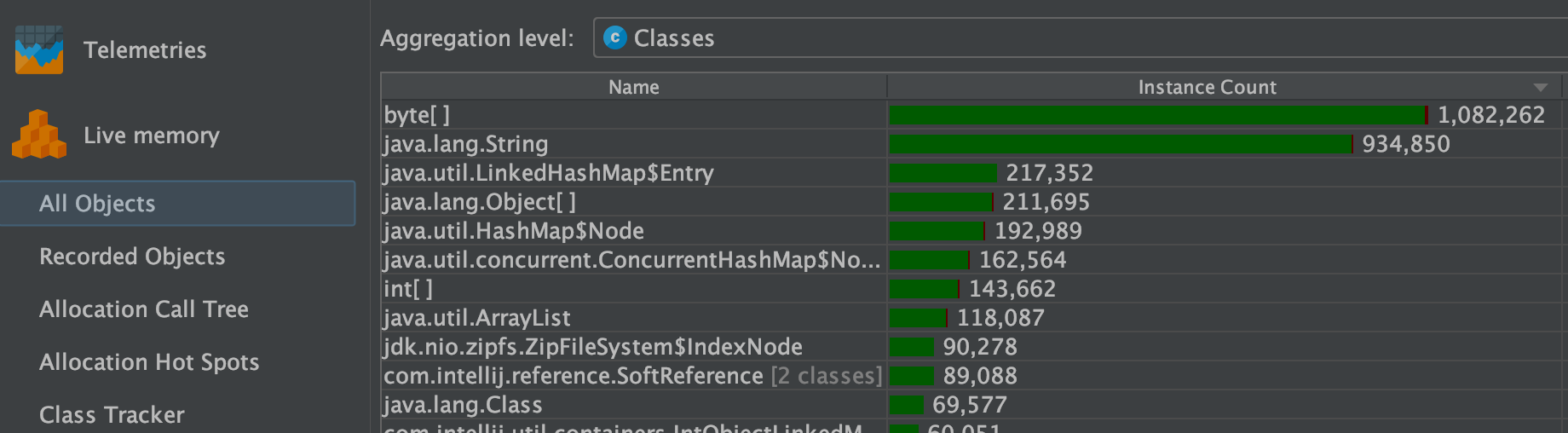This screenshot has width=1568, height=433.
Task: Click the Instance Count sort arrow
Action: coord(1540,88)
